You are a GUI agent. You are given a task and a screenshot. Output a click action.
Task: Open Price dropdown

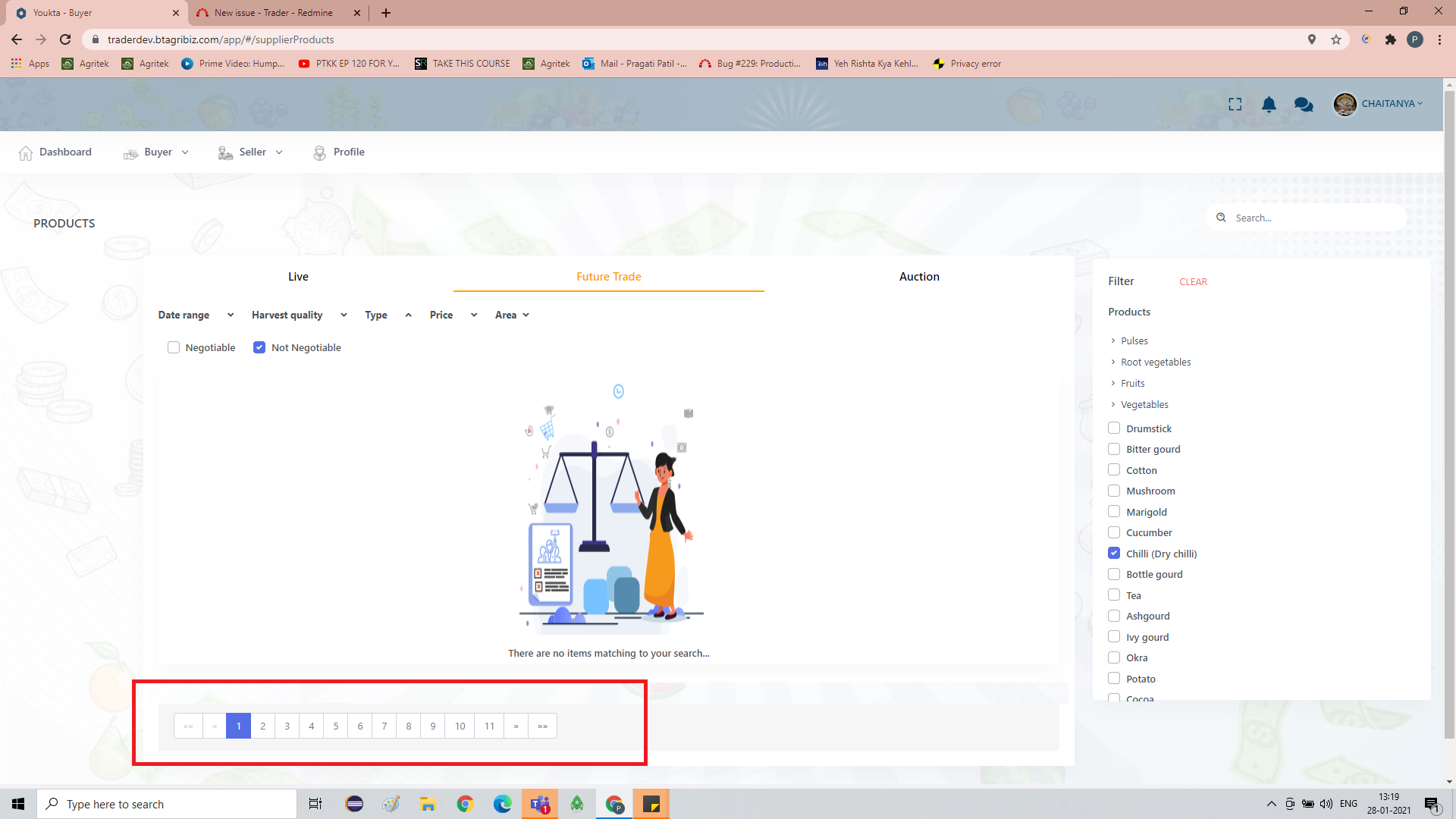453,315
